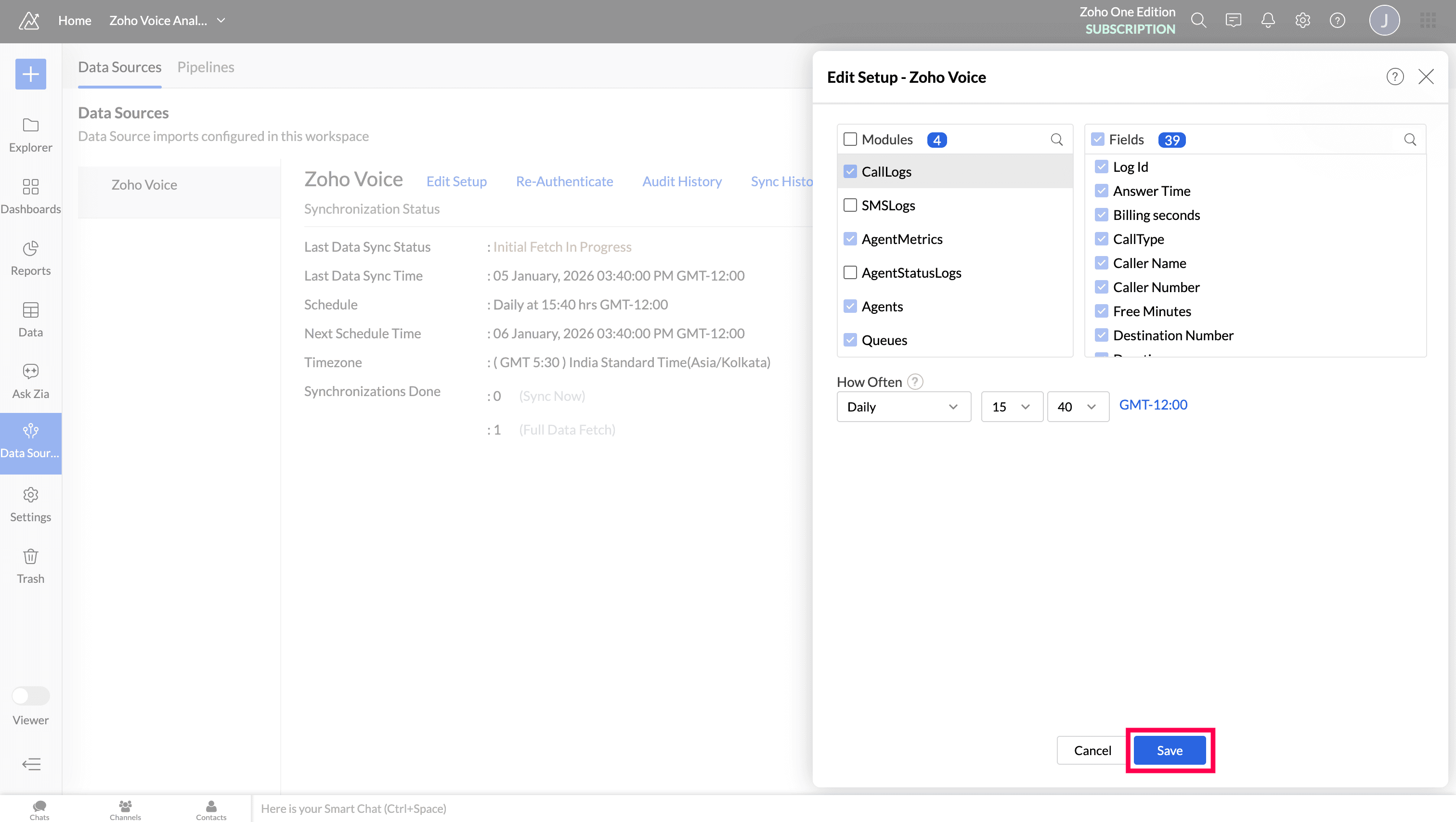Open the Reports section icon
1456x822 pixels.
coord(30,249)
